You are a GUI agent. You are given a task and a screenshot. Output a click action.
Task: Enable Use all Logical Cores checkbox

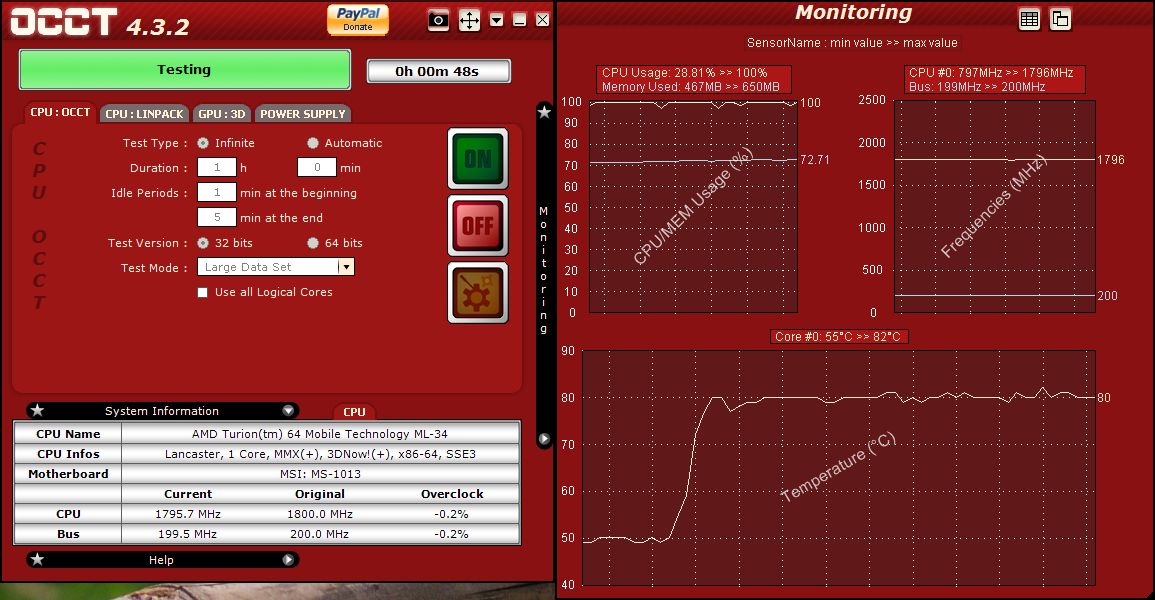tap(203, 292)
